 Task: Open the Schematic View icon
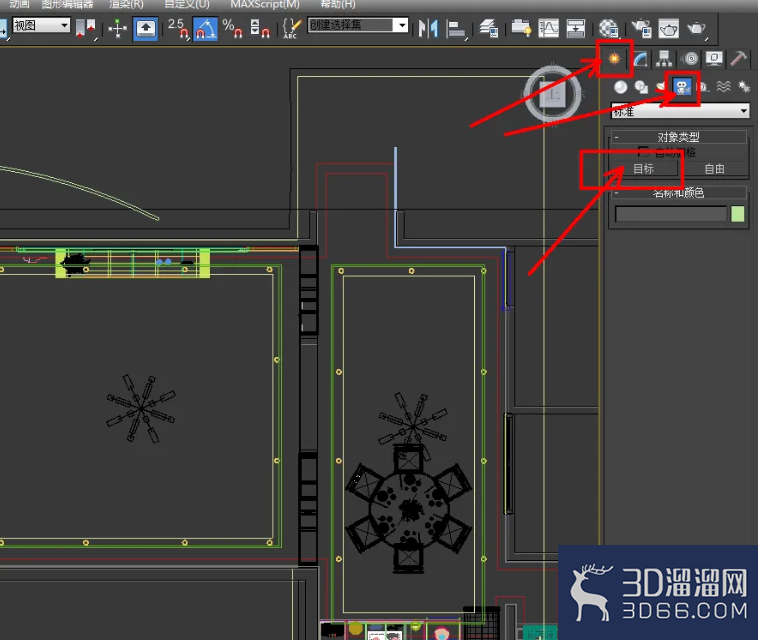(x=576, y=29)
